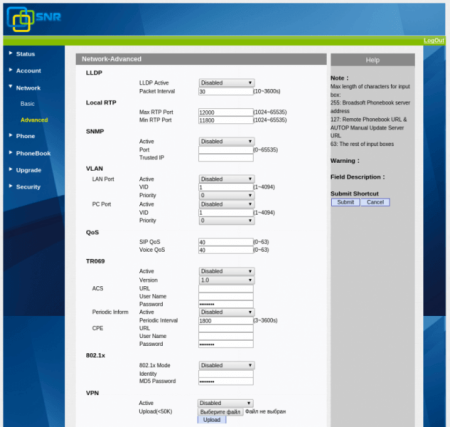
Task: Click the VPN Upload button
Action: click(x=212, y=420)
